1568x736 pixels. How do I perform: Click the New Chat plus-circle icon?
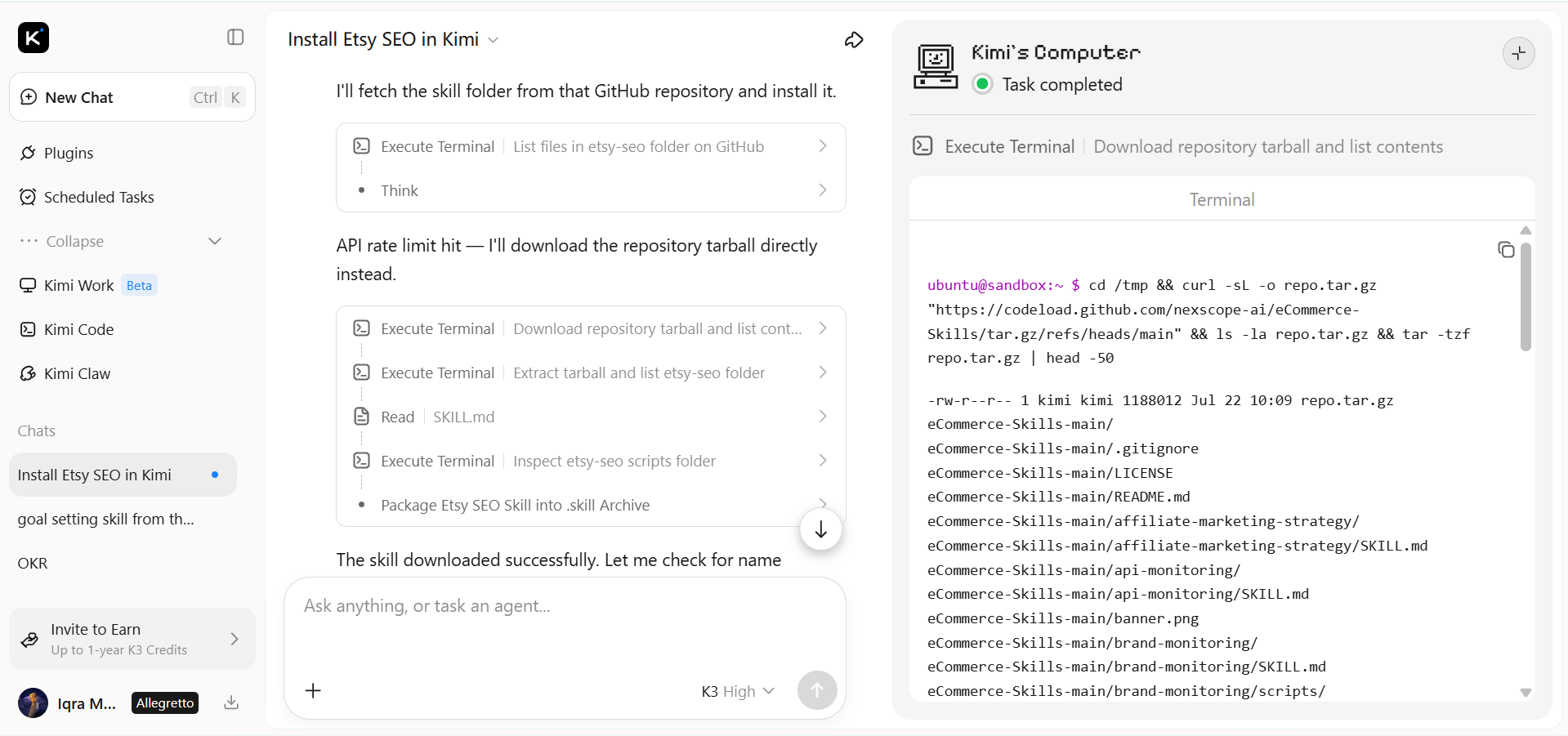(29, 97)
